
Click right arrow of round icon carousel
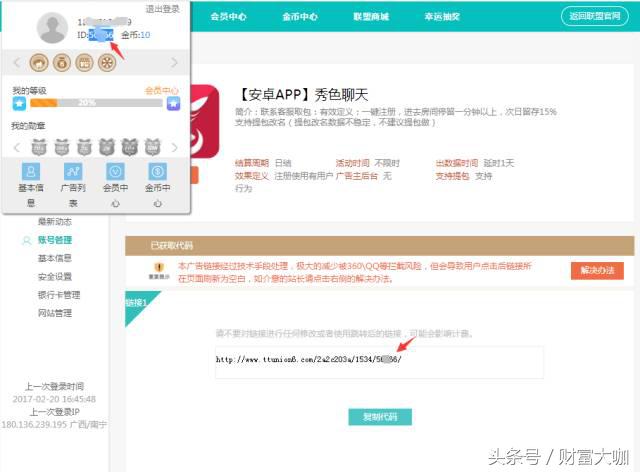tap(174, 62)
